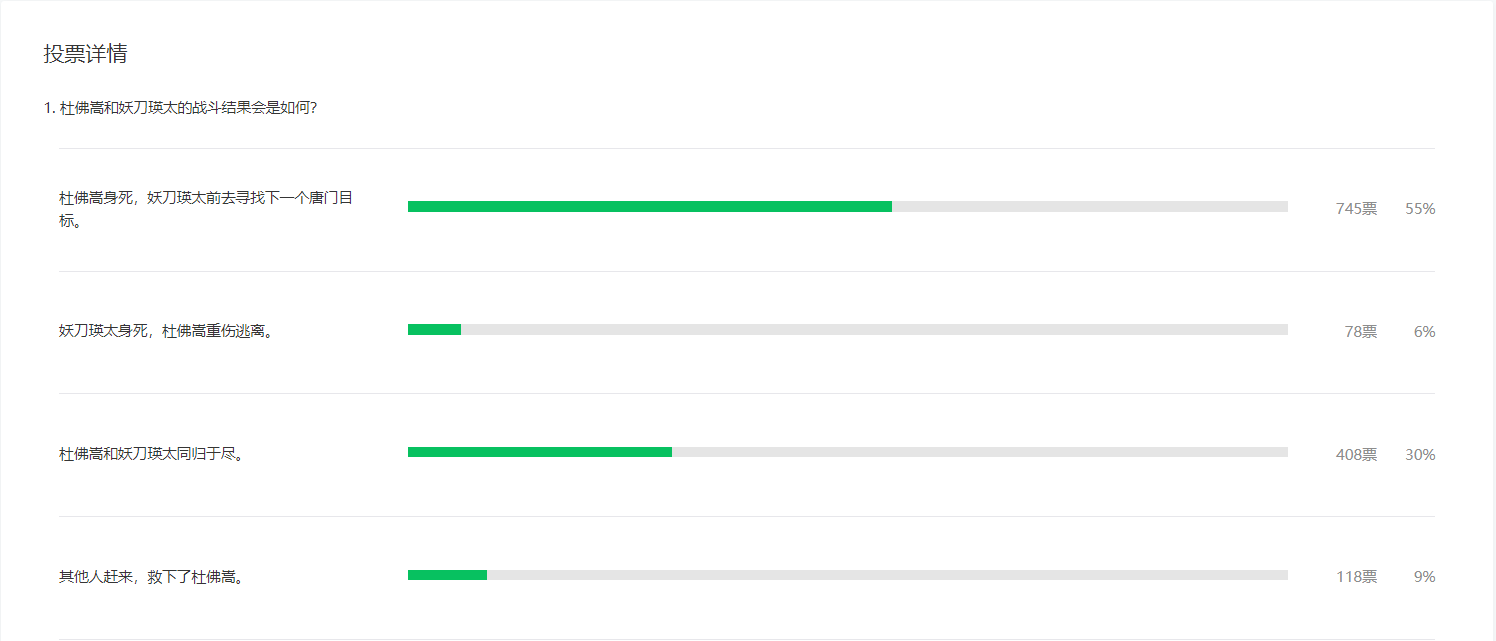
Task: Click the 118票 vote count
Action: tap(1356, 576)
